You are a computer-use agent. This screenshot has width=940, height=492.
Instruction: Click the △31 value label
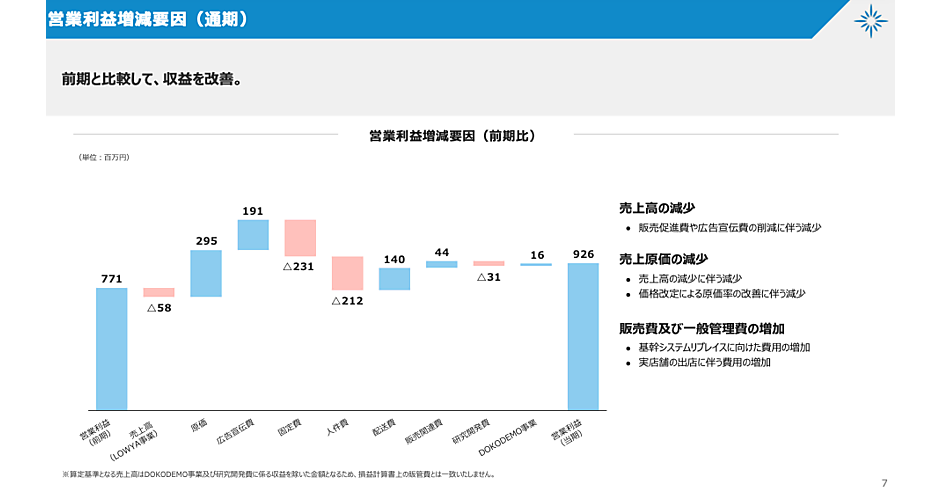489,277
